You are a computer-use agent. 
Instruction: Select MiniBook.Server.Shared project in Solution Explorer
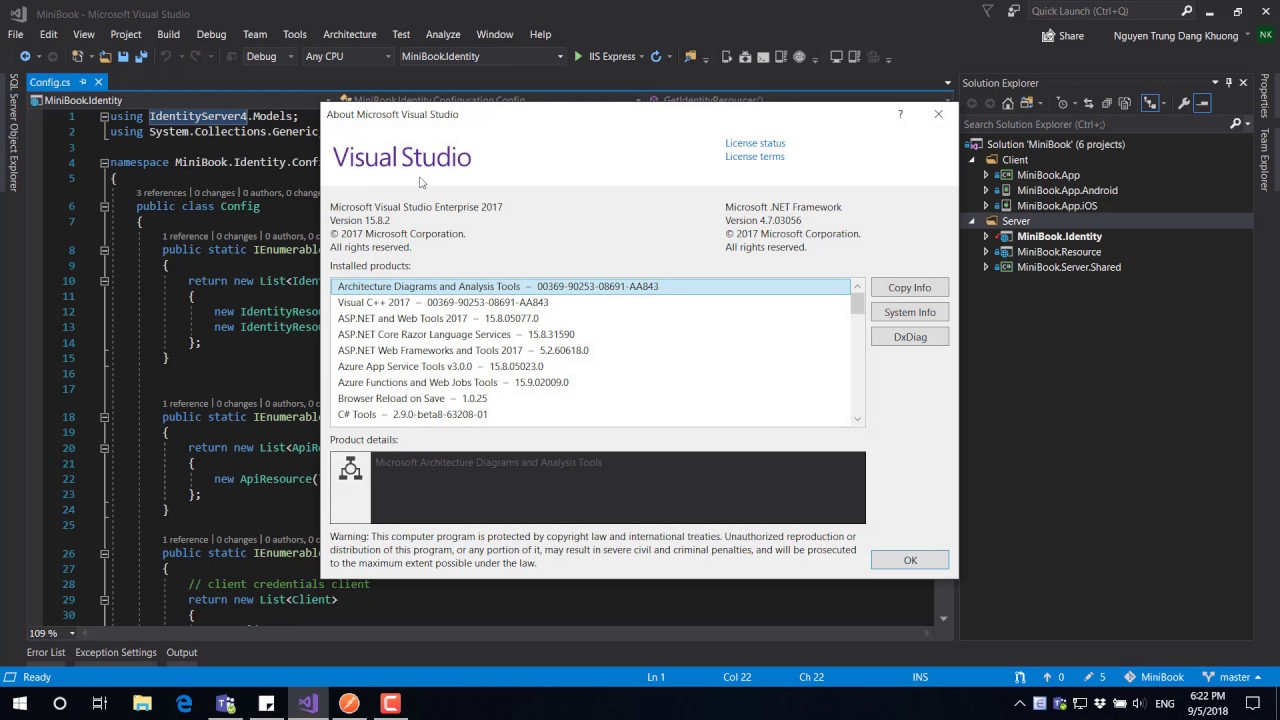(x=1068, y=268)
